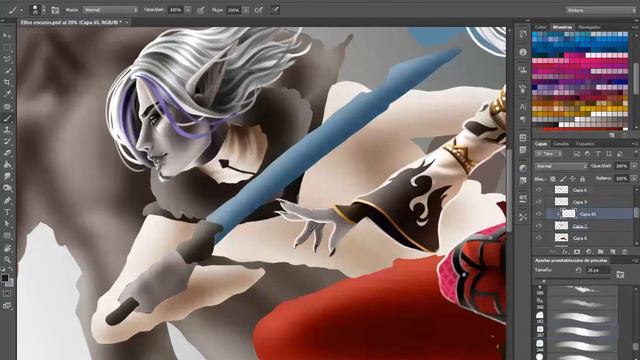The height and width of the screenshot is (360, 640).
Task: Select the Capa 65 layer thumbnail
Action: point(568,213)
